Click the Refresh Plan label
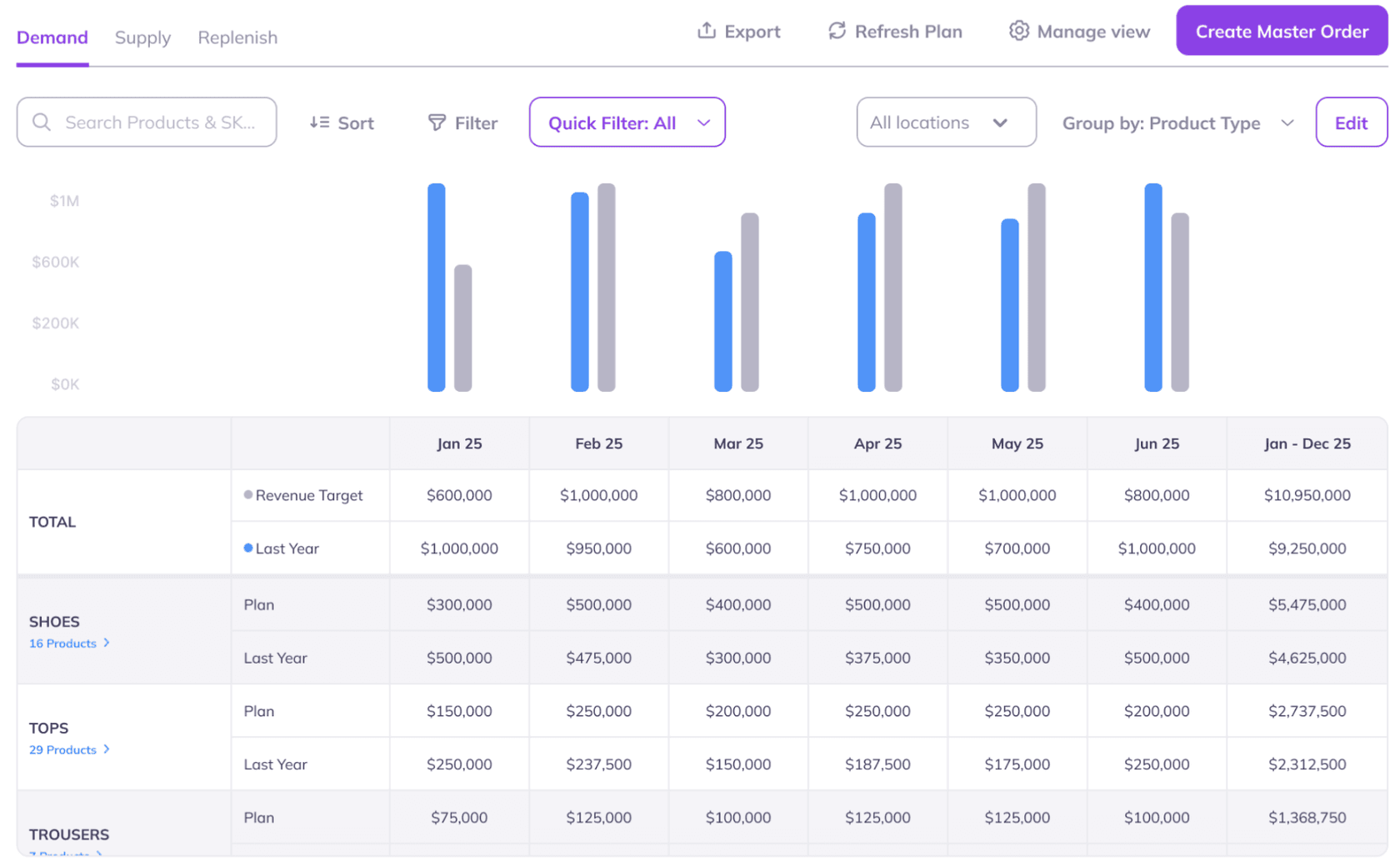The height and width of the screenshot is (867, 1400). 908,32
